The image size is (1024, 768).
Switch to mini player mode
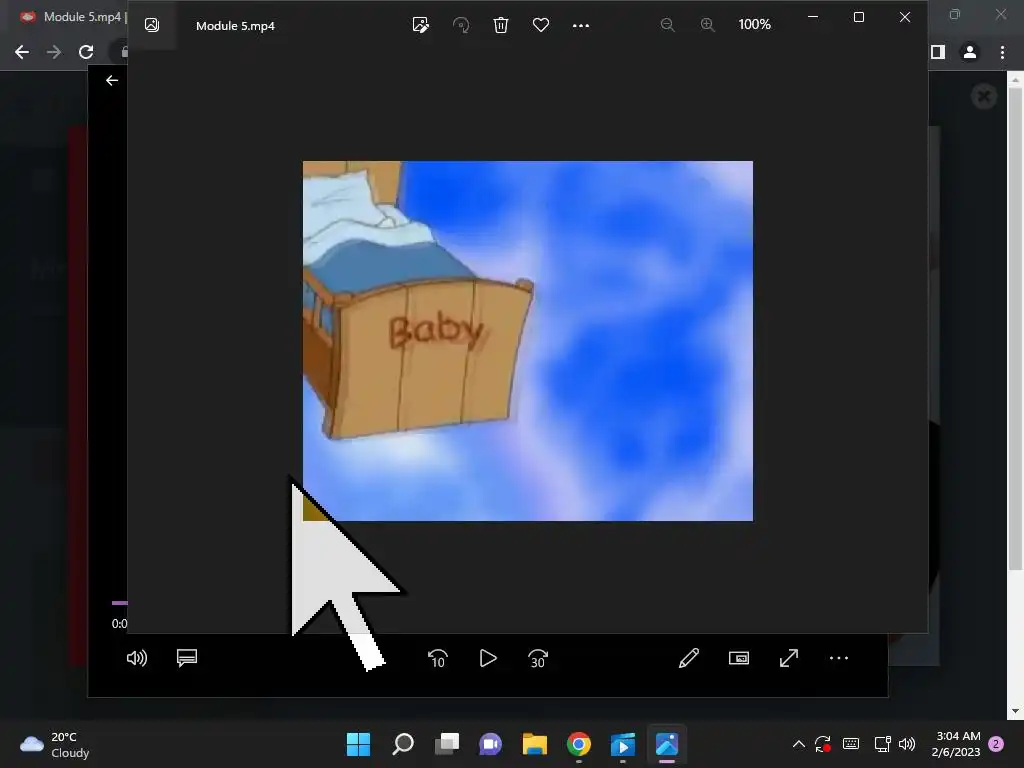(739, 658)
